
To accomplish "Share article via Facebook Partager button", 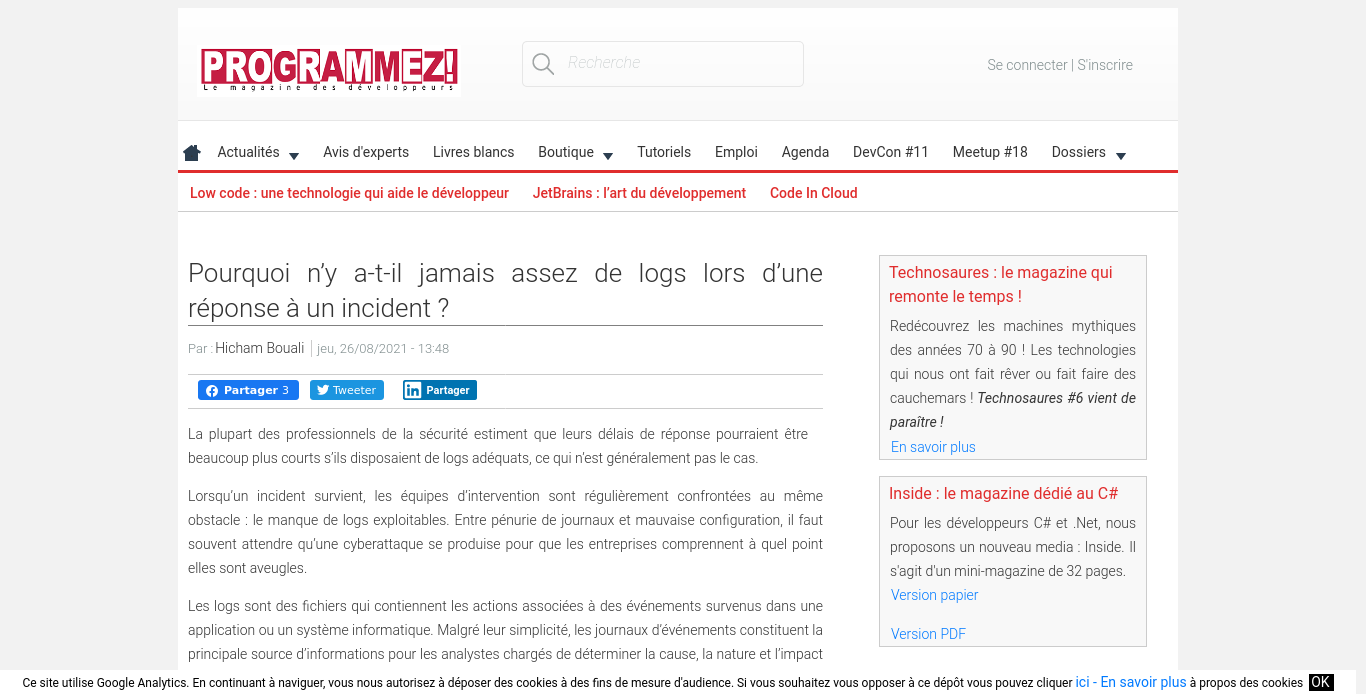I will point(248,390).
